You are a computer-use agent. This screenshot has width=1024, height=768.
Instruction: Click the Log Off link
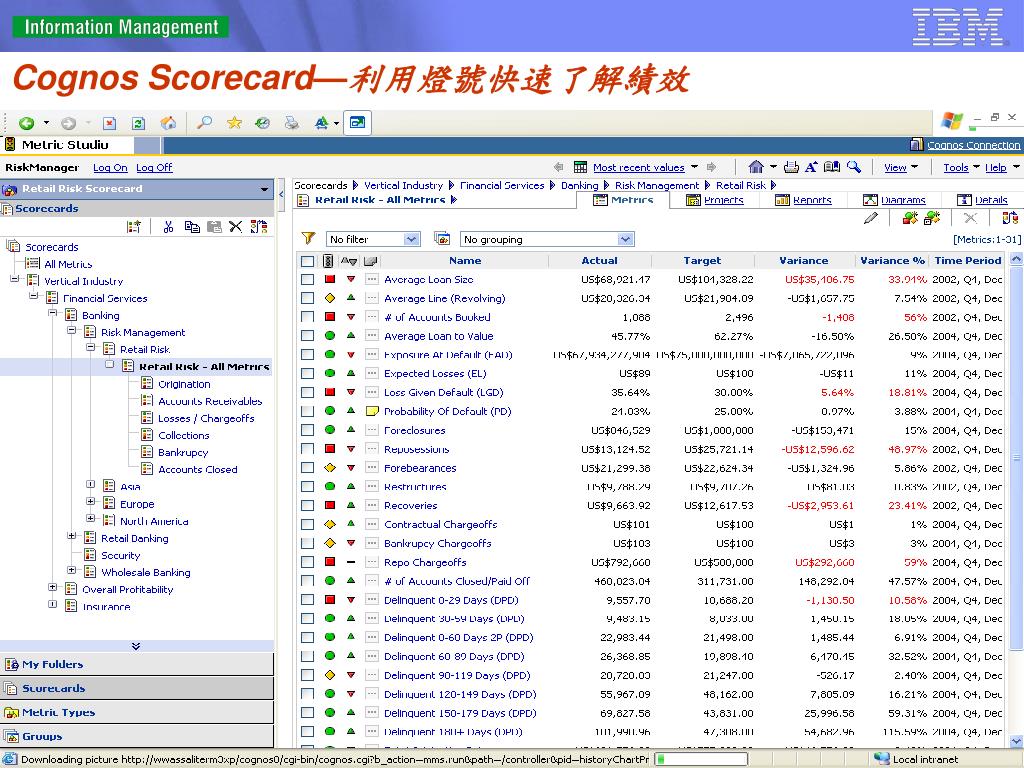[x=154, y=168]
